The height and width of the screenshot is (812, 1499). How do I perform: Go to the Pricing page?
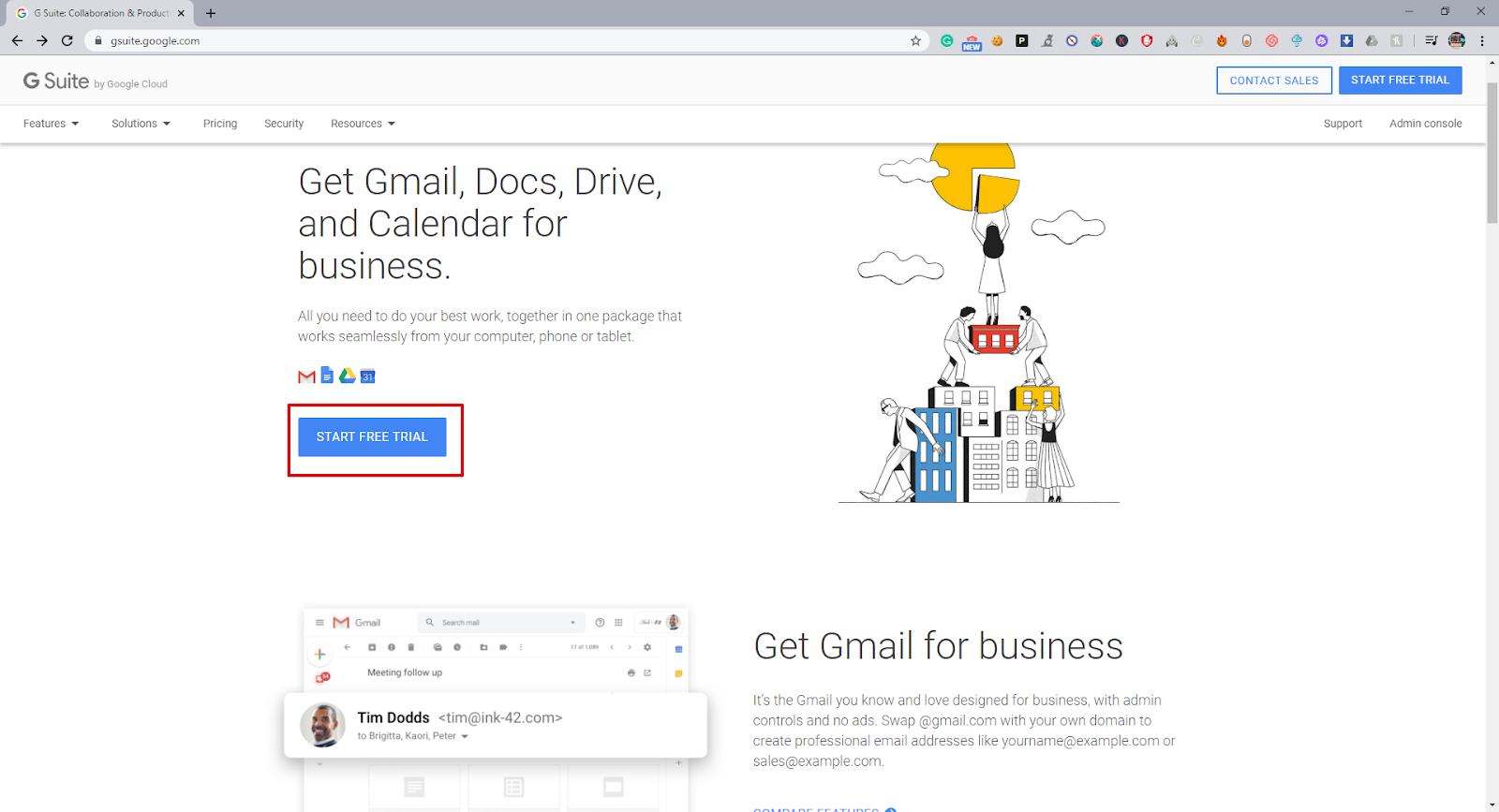point(220,124)
